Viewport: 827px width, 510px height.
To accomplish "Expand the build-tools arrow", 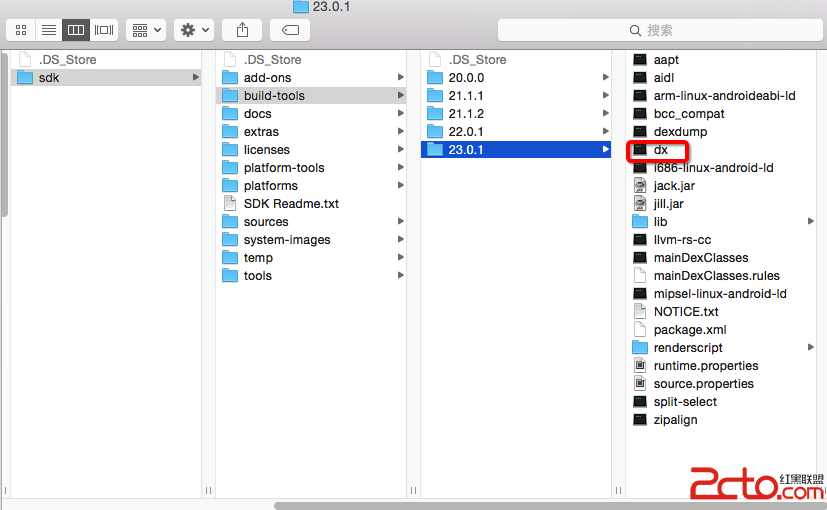I will point(401,95).
